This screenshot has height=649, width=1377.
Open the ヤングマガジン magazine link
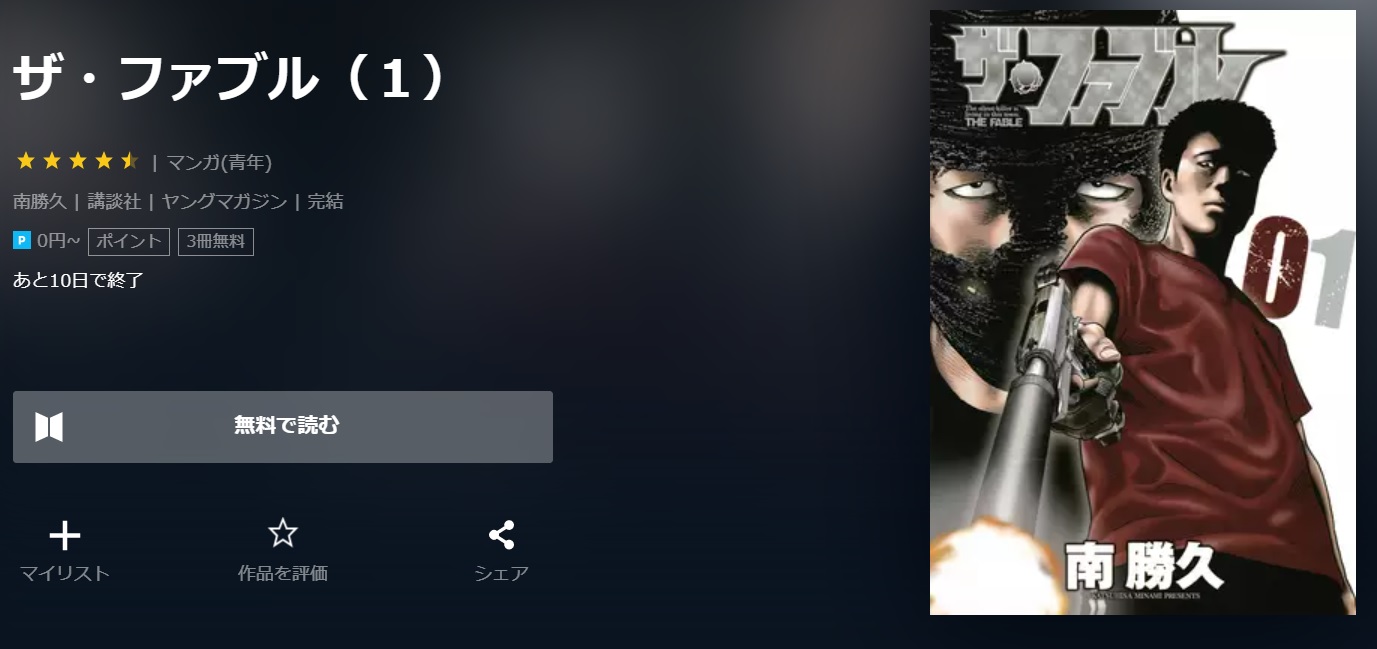224,201
